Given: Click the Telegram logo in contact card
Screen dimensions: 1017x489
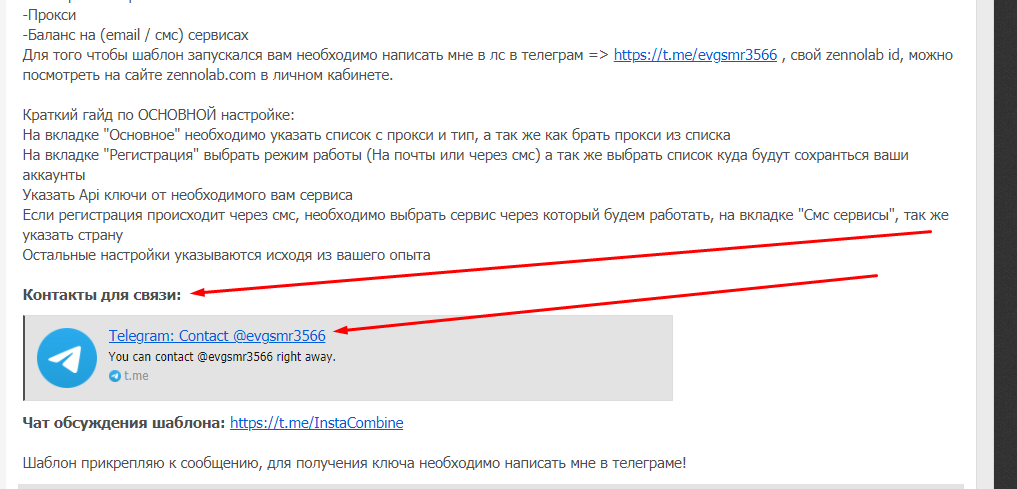Looking at the screenshot, I should [67, 358].
